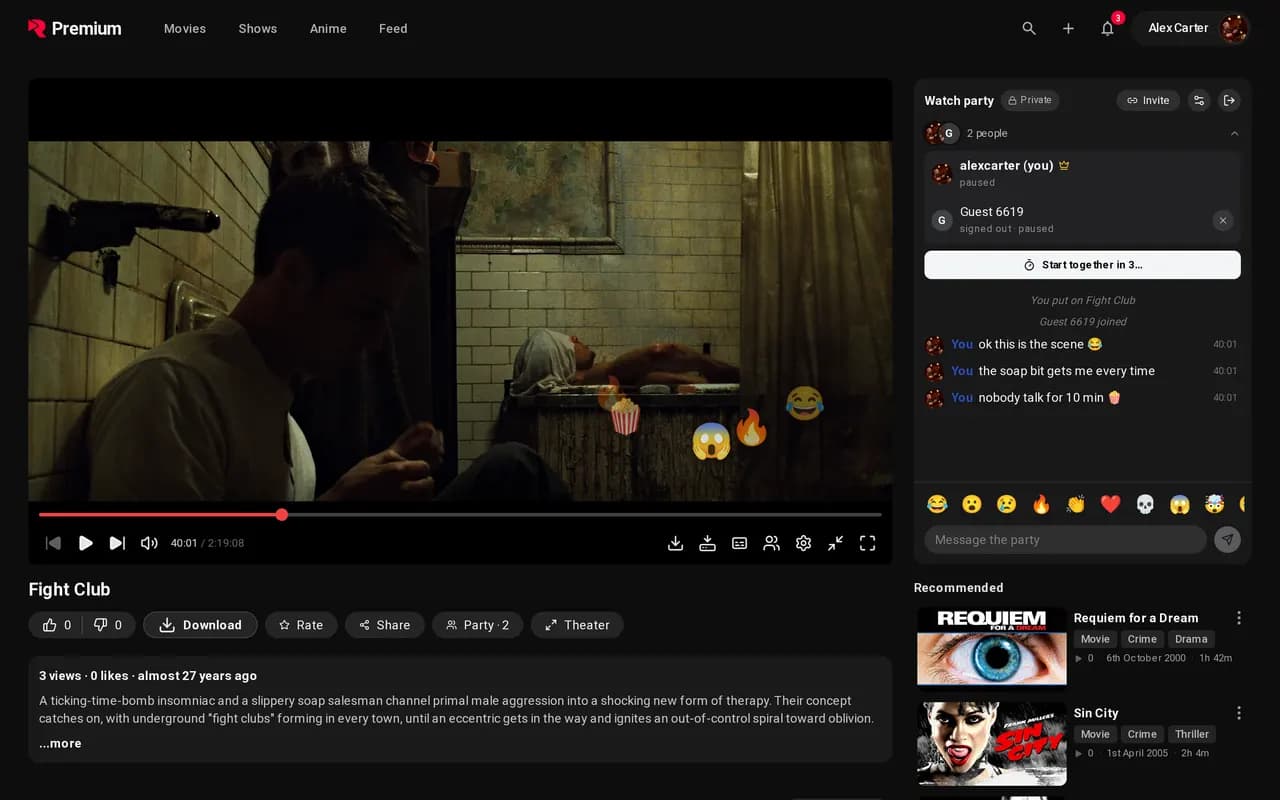Click the Invite button in Watch party
Screen dimensions: 1280x800
click(x=1148, y=100)
